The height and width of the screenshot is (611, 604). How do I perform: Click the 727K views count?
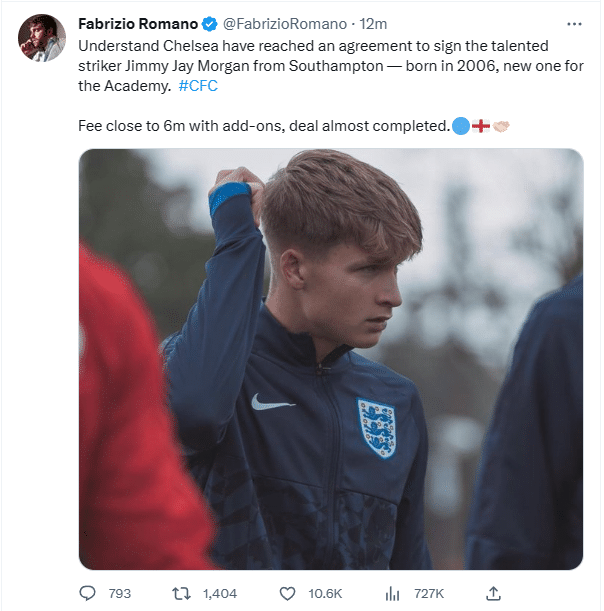pos(429,593)
